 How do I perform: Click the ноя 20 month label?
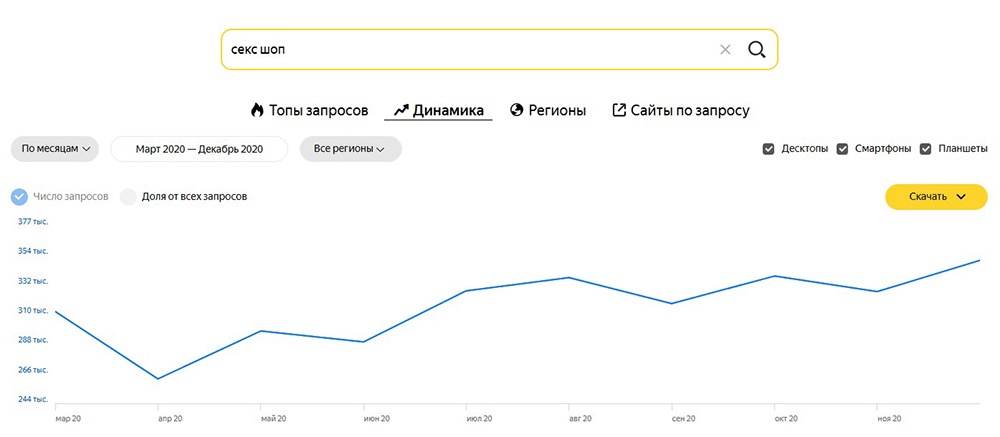point(890,419)
